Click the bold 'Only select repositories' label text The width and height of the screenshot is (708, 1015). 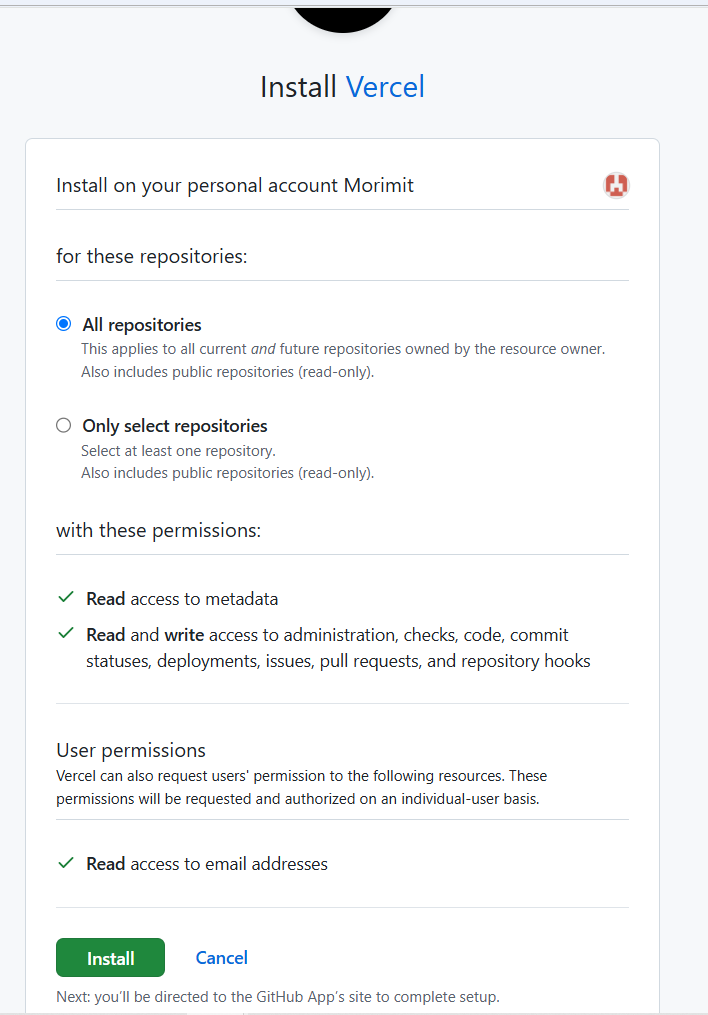(x=175, y=426)
